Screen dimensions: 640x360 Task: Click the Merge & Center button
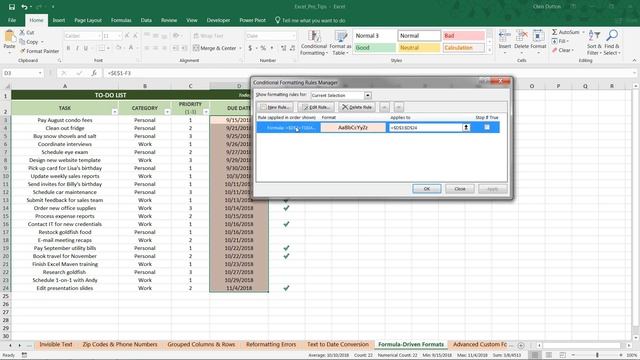point(218,48)
